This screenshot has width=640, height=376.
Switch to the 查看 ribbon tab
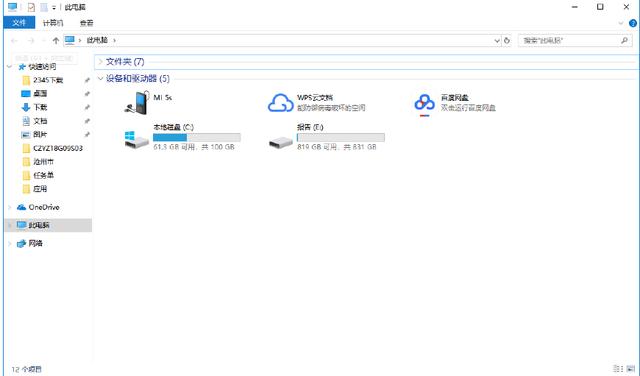(86, 23)
